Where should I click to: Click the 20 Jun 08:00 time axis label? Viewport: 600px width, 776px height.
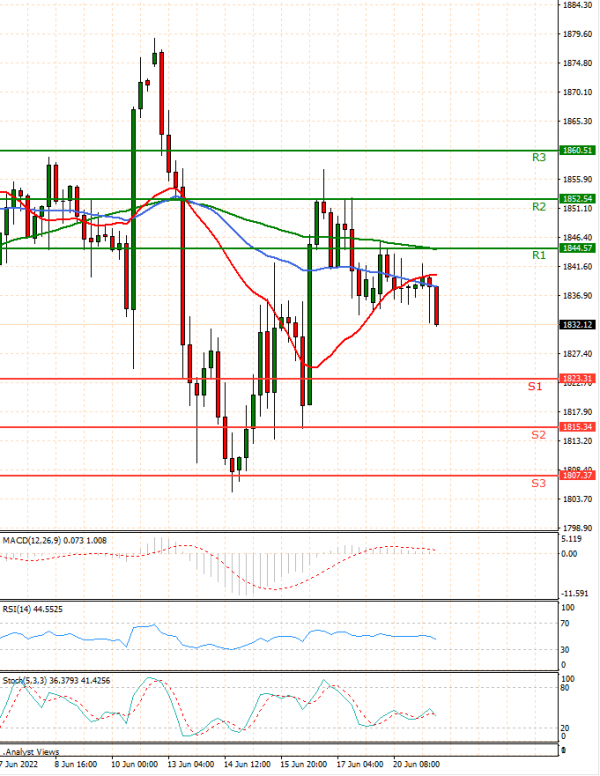pyautogui.click(x=416, y=765)
